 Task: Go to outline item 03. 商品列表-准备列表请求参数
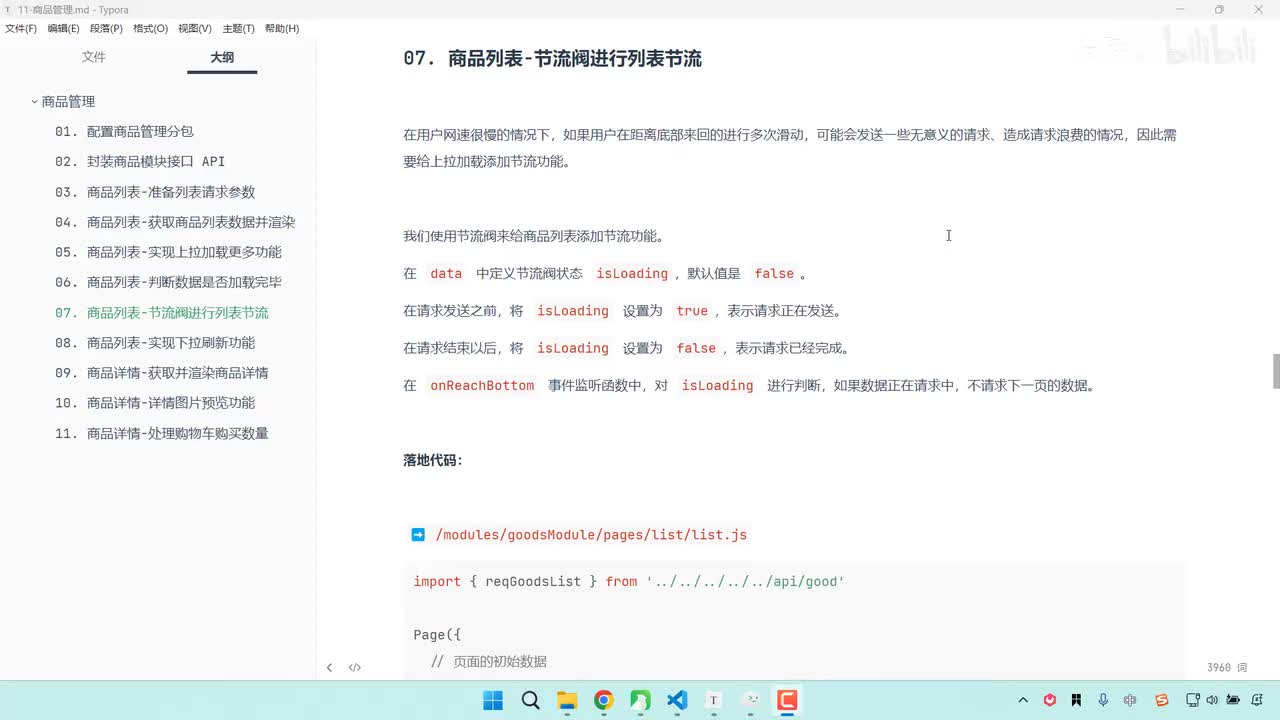(x=155, y=192)
